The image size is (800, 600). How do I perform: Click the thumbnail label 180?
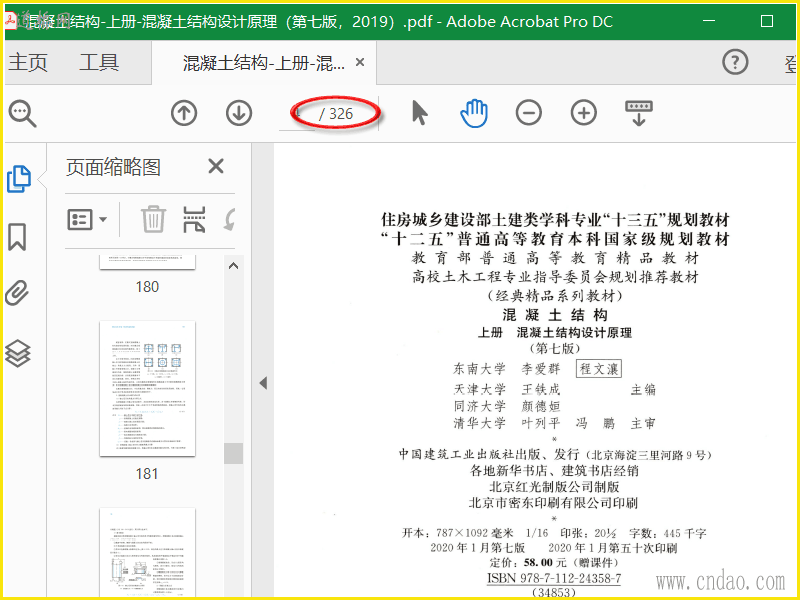coord(147,287)
